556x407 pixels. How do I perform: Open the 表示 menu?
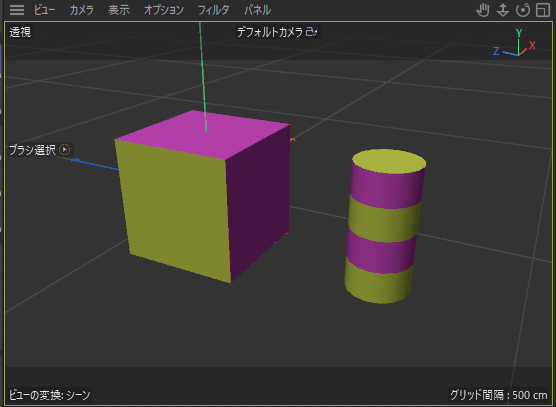(119, 10)
